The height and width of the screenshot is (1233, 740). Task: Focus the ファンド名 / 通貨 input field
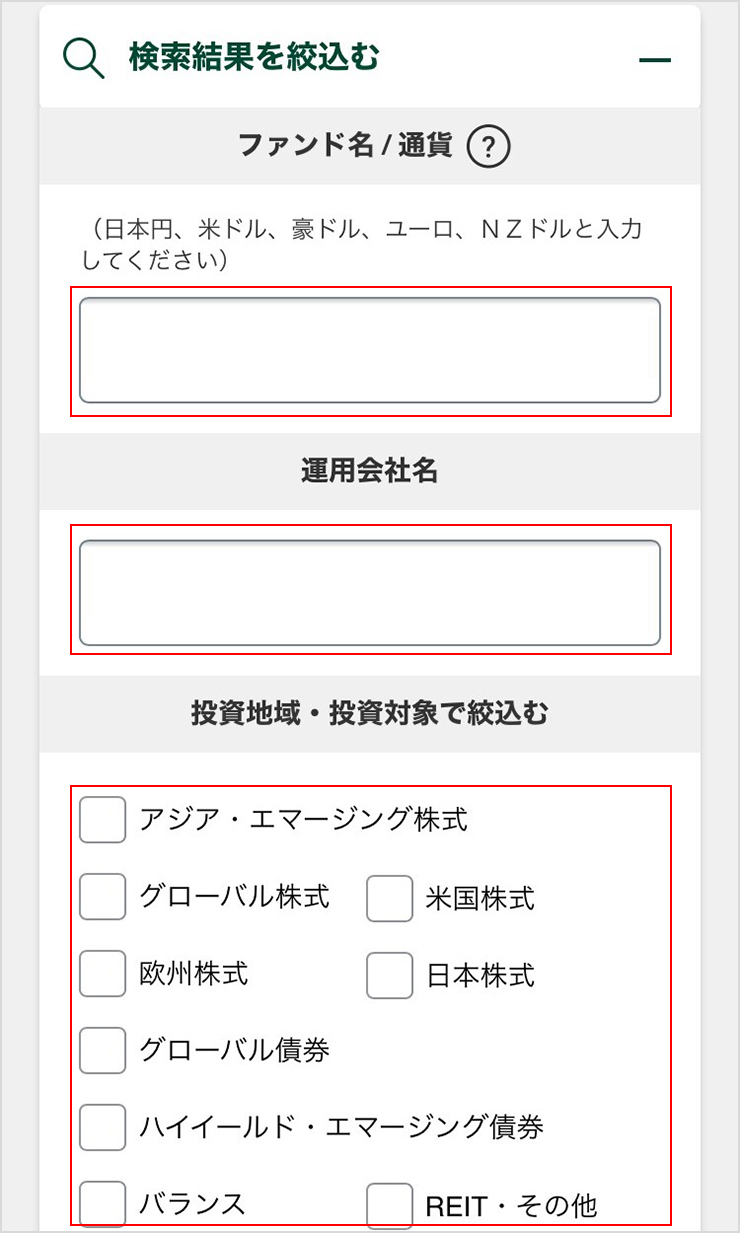(x=370, y=350)
